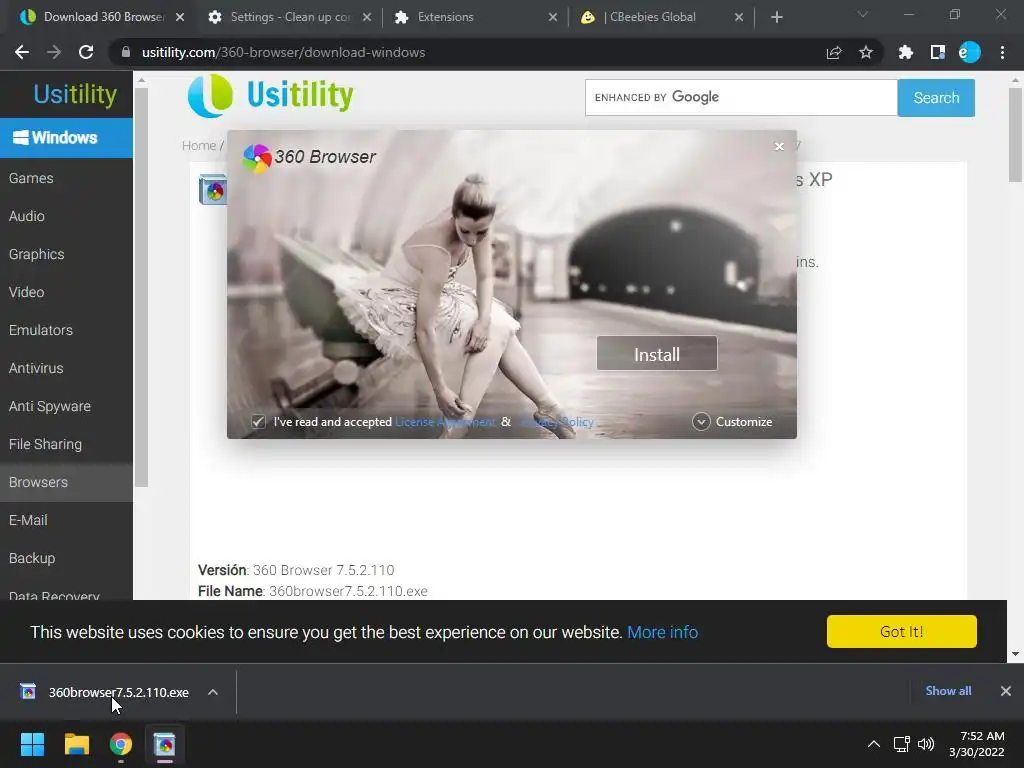
Task: Click the Google enhanced search field
Action: click(741, 97)
